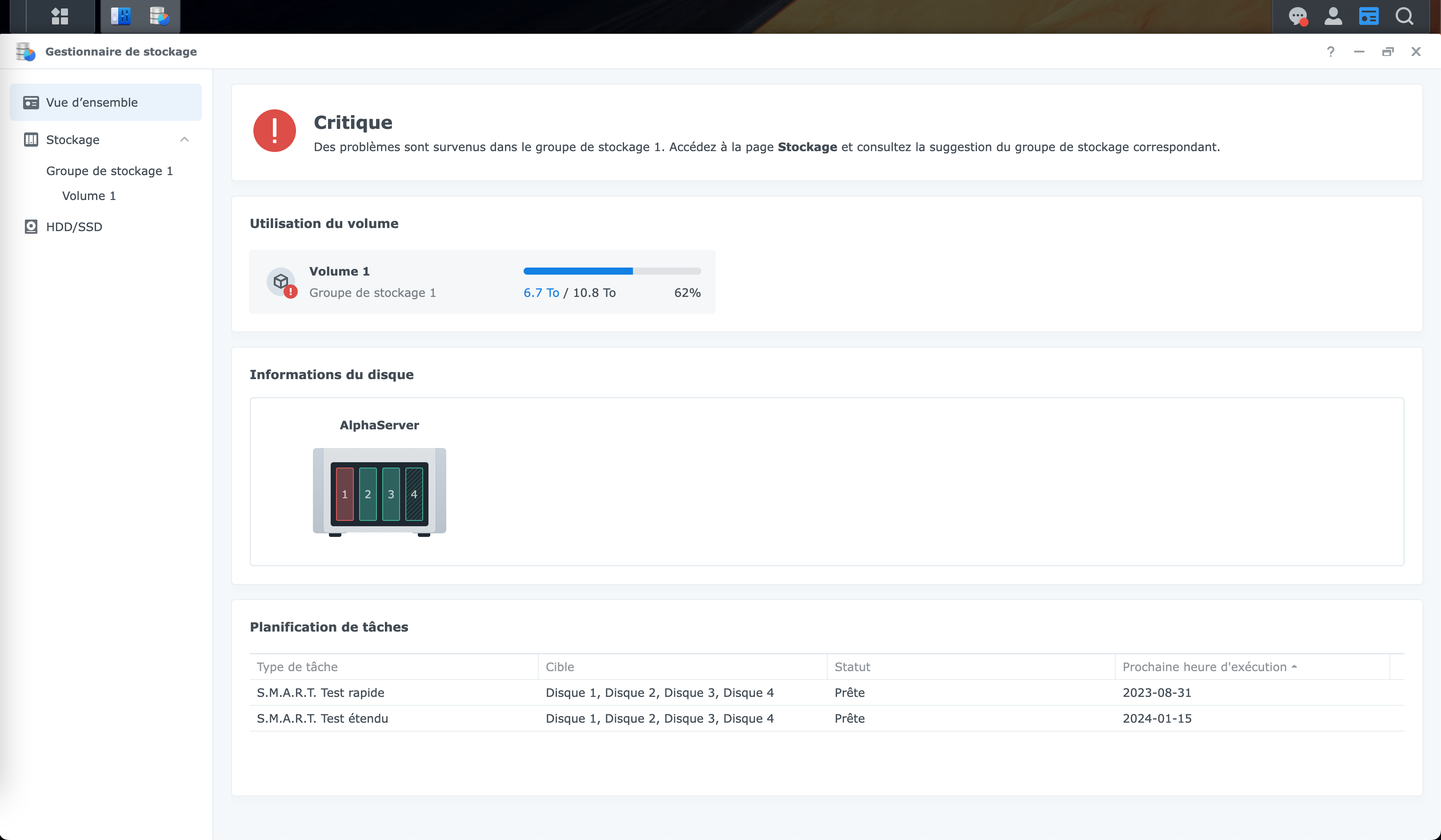Screen dimensions: 1441x840
Task: Open the main menu grid icon
Action: click(60, 16)
